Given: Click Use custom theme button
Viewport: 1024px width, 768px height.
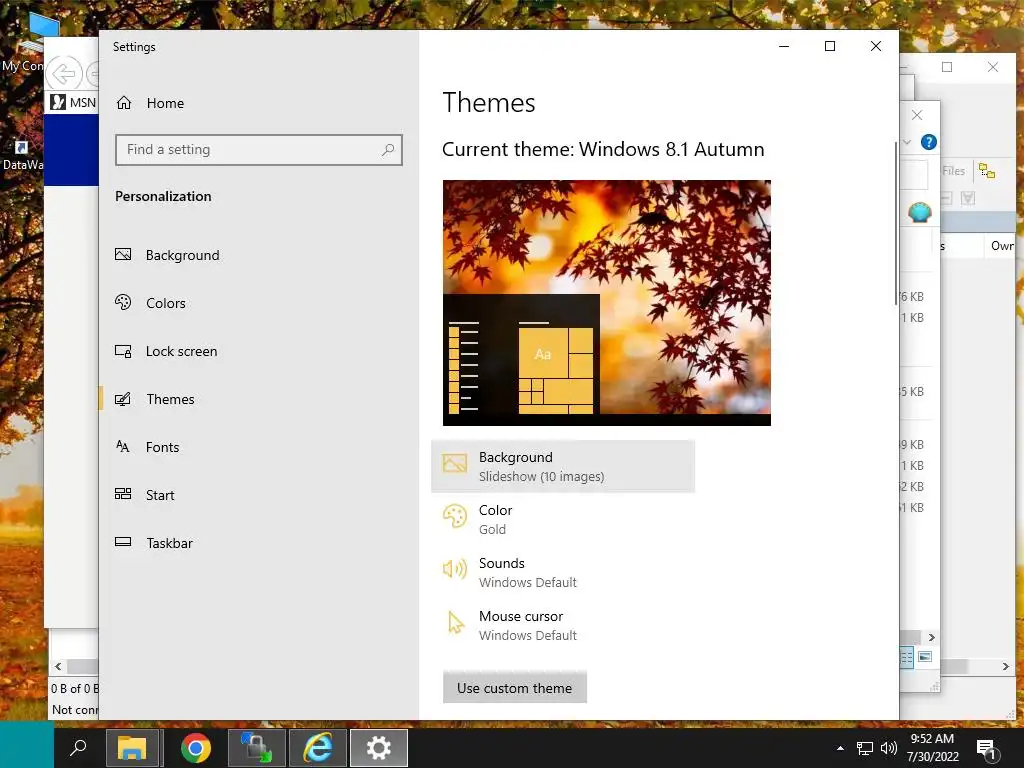Looking at the screenshot, I should coord(515,688).
